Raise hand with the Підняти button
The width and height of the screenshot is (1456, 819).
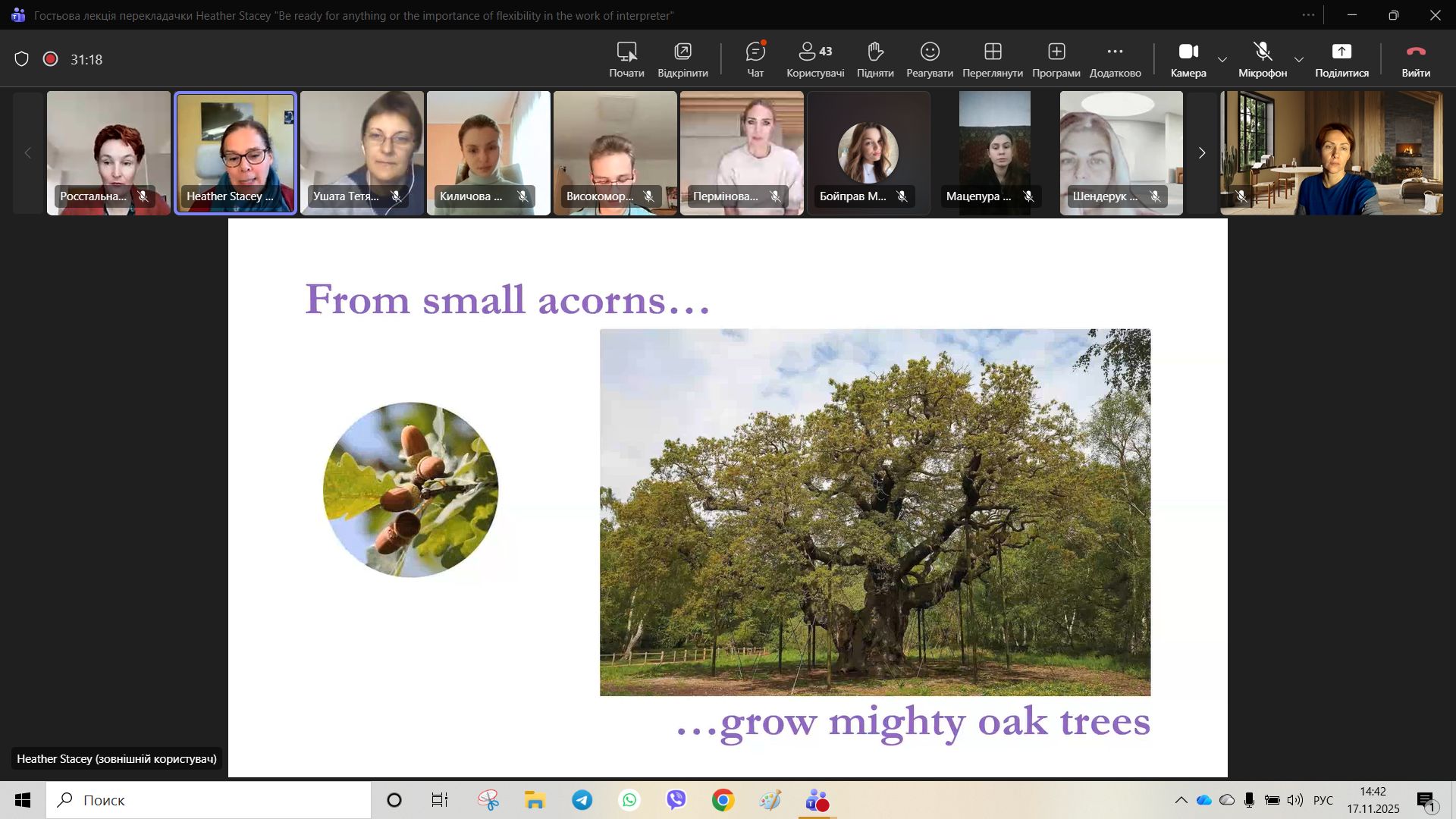coord(875,59)
